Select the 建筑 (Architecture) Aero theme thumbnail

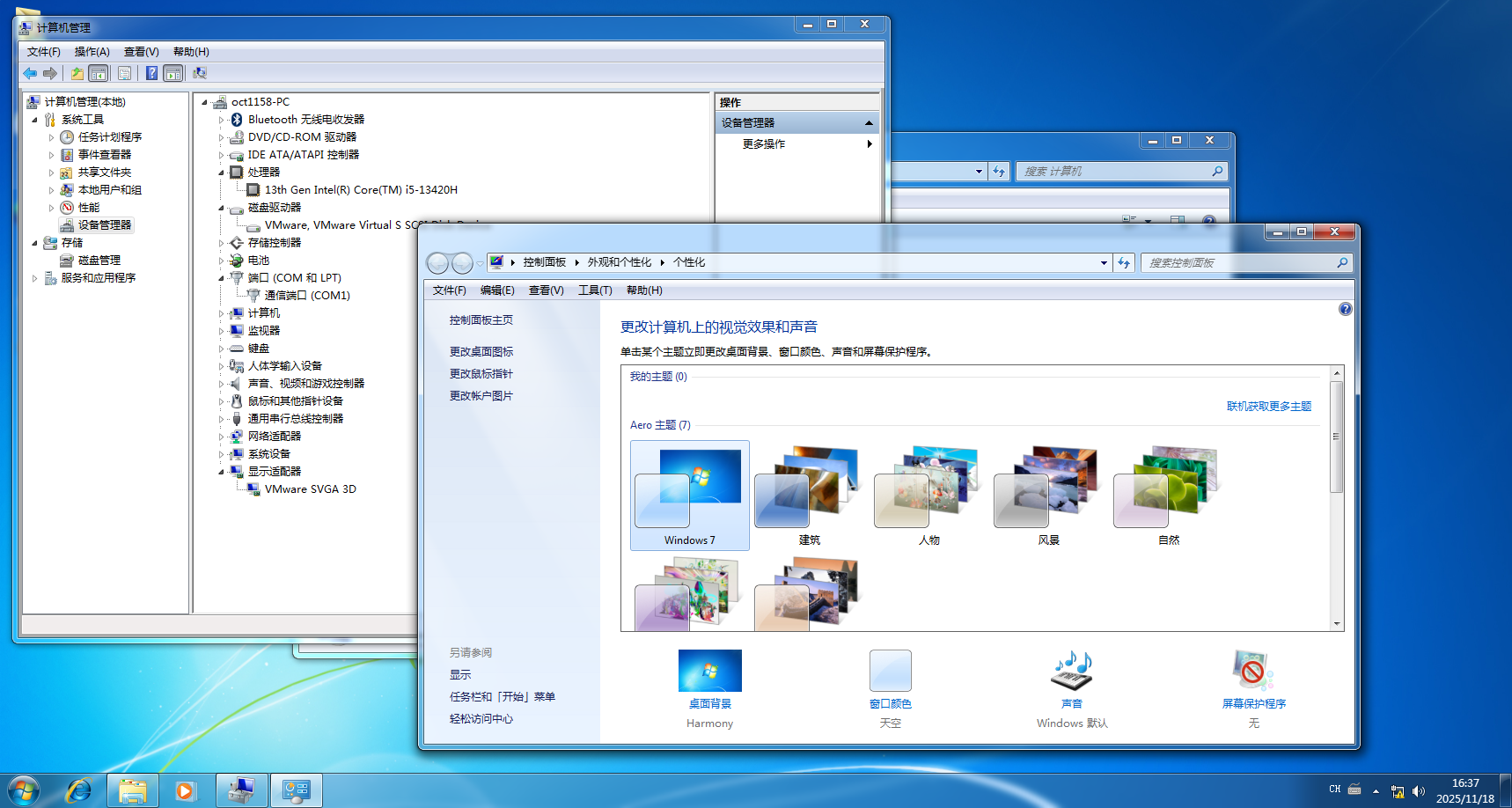tap(809, 495)
